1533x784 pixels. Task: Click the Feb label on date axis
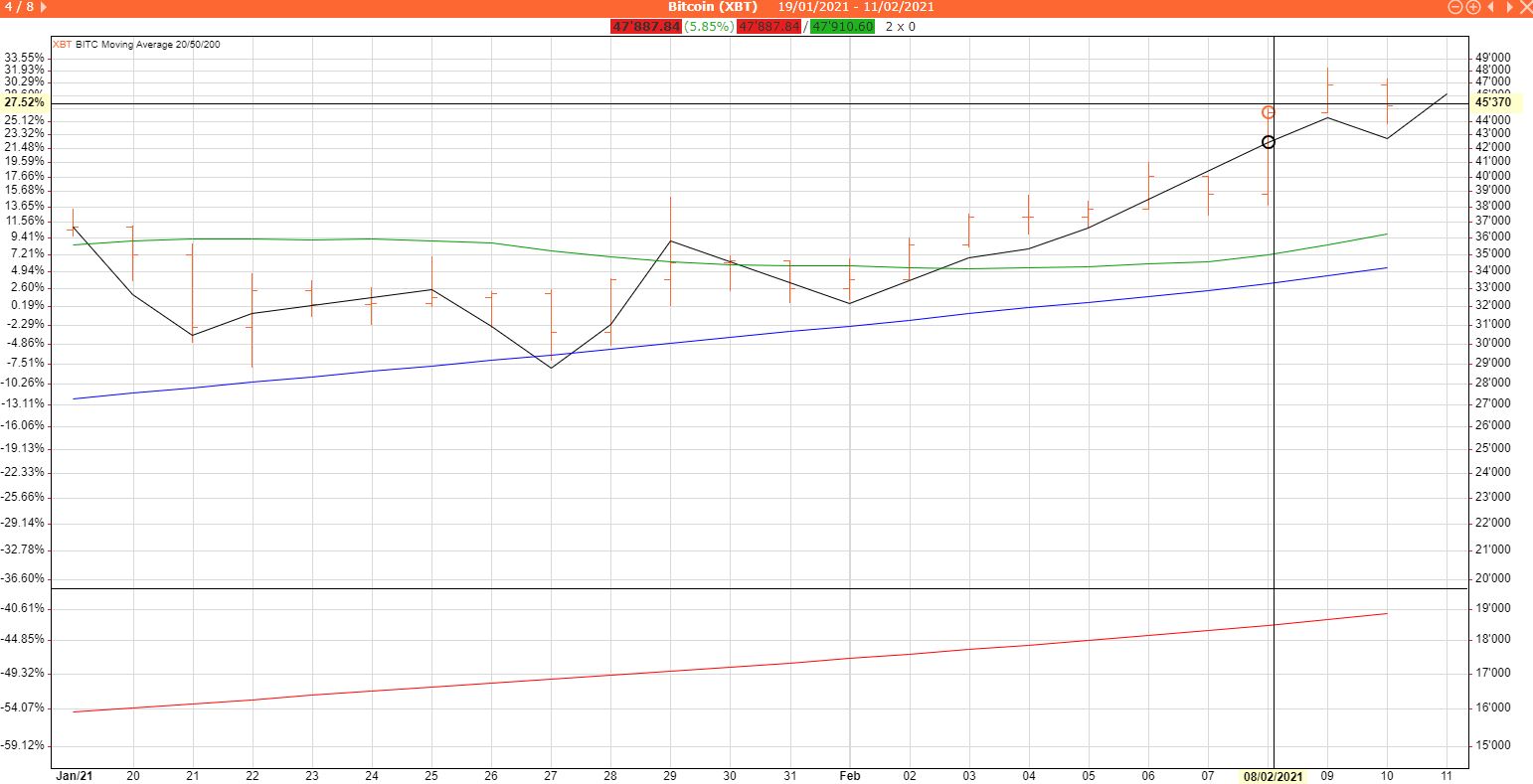pos(849,776)
